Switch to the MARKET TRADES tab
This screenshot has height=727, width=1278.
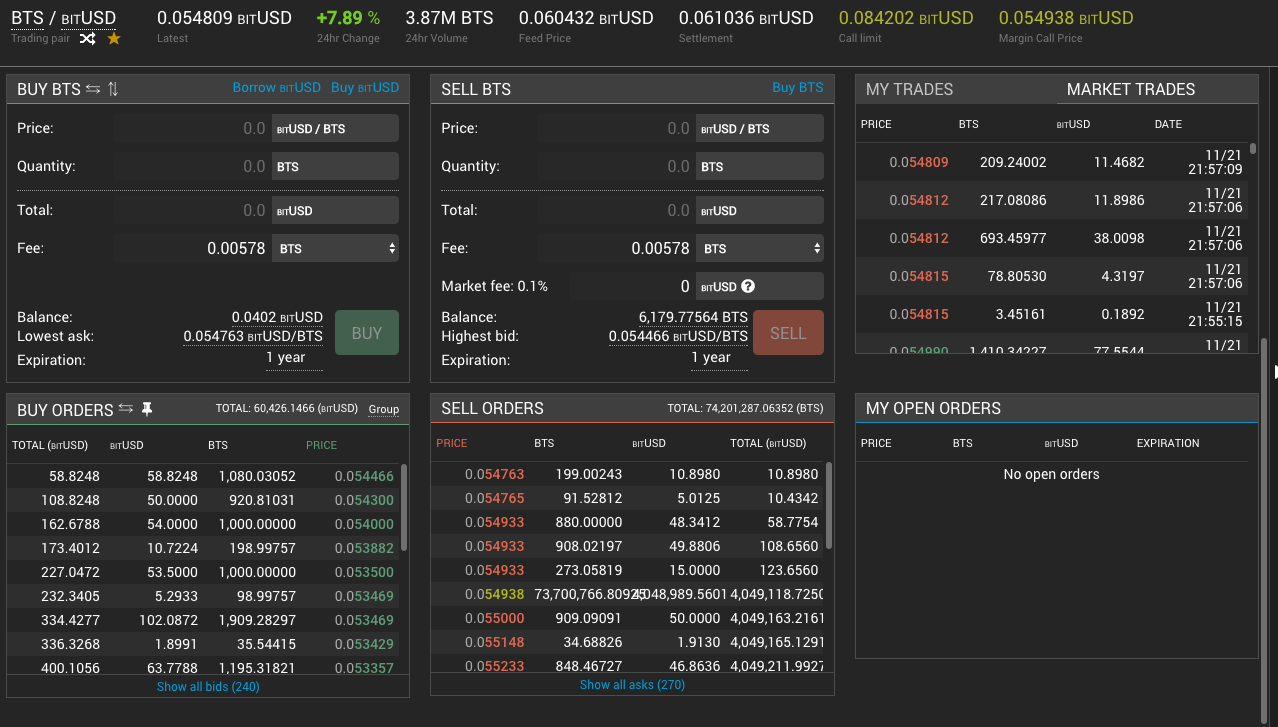point(1131,89)
